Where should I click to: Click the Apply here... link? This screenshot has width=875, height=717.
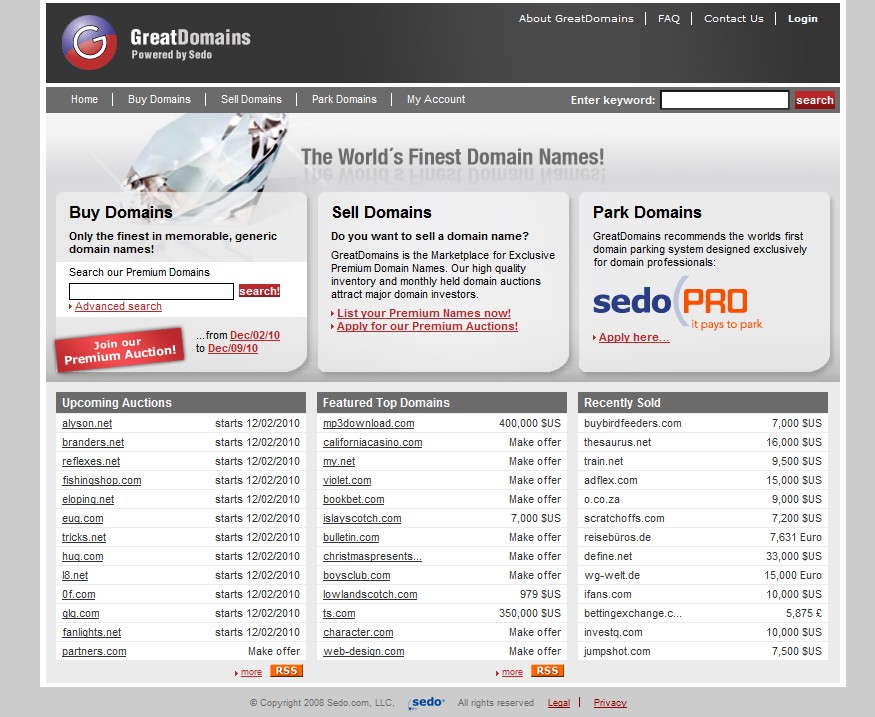(634, 337)
